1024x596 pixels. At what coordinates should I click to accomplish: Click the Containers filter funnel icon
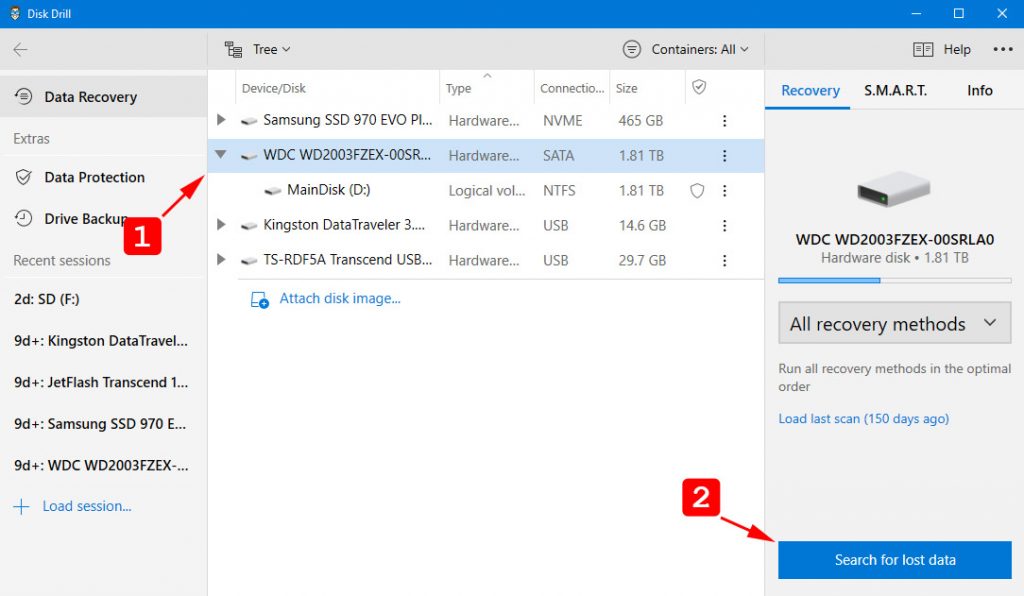630,48
